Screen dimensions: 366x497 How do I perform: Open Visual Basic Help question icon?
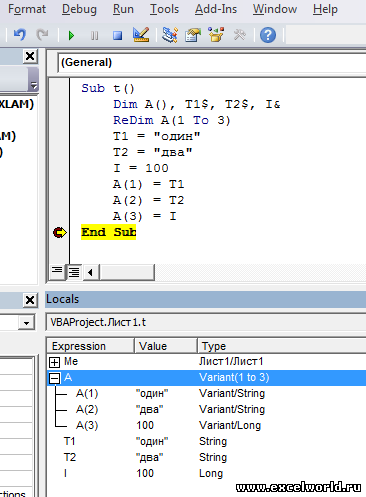click(268, 35)
